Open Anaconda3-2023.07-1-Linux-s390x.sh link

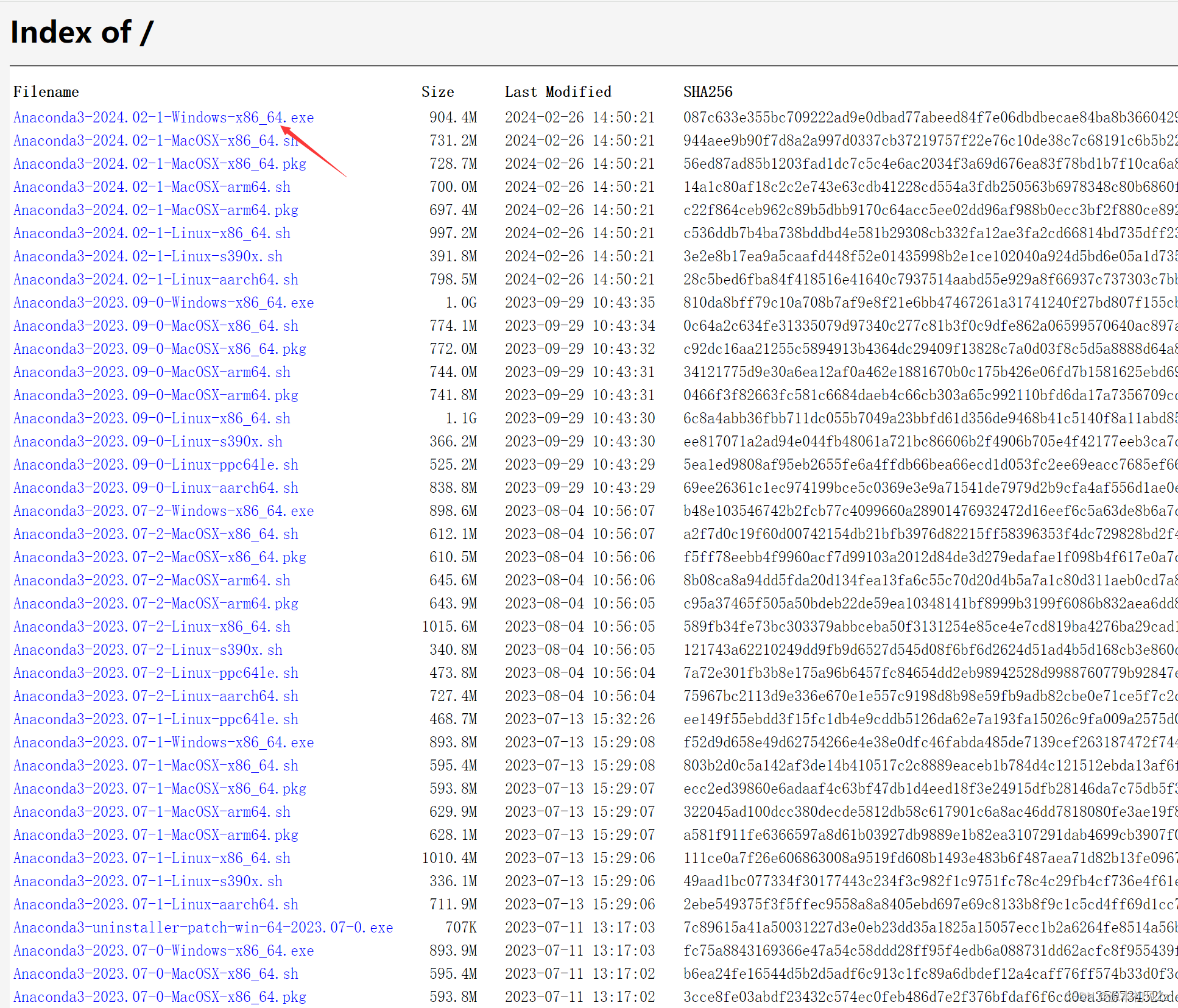pyautogui.click(x=148, y=881)
